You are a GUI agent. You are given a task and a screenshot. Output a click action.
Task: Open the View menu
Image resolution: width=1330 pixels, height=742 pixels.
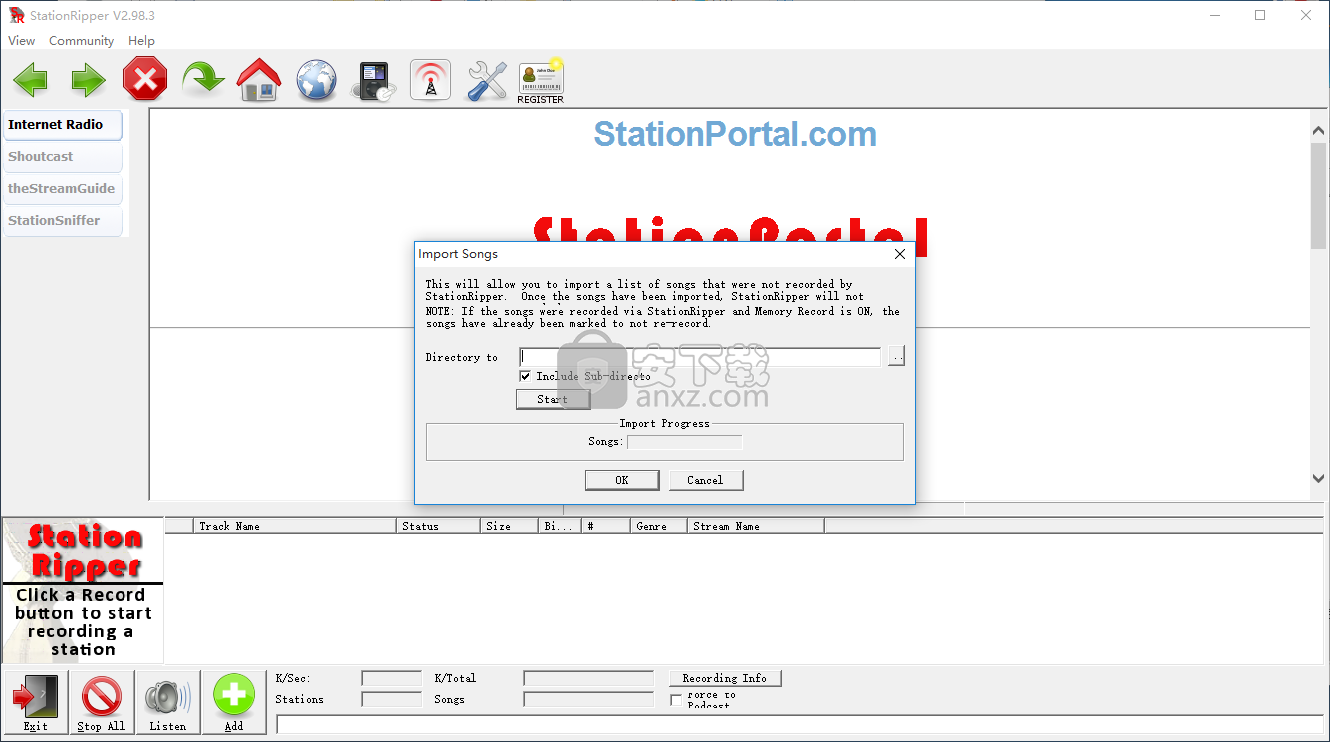(21, 41)
